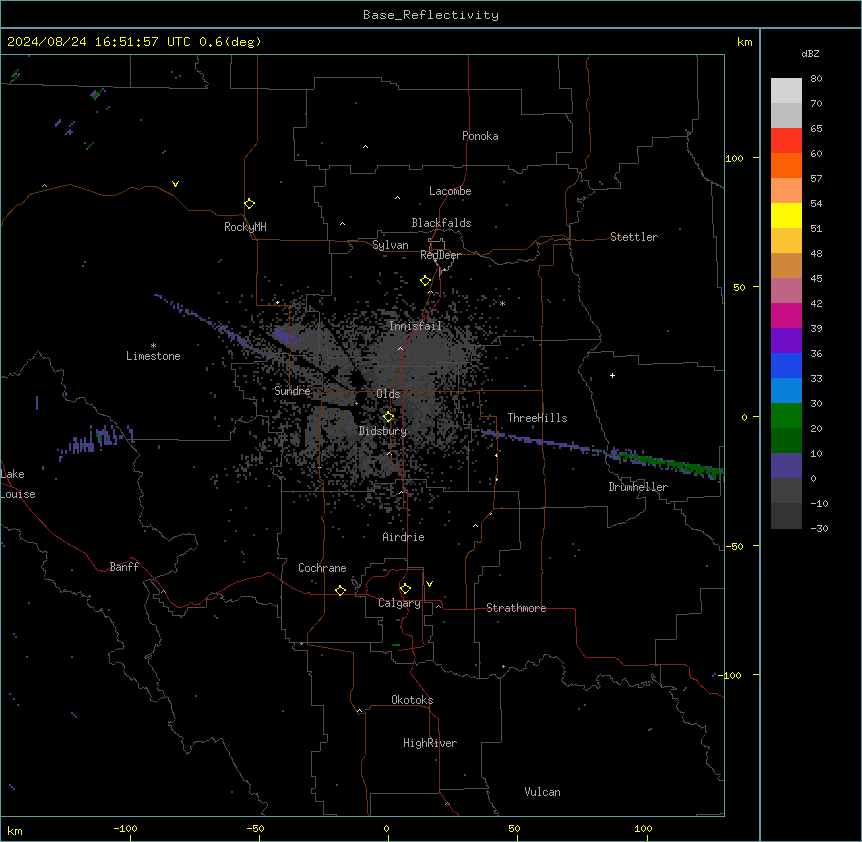Click the legend value 80
The height and width of the screenshot is (842, 862).
[816, 79]
